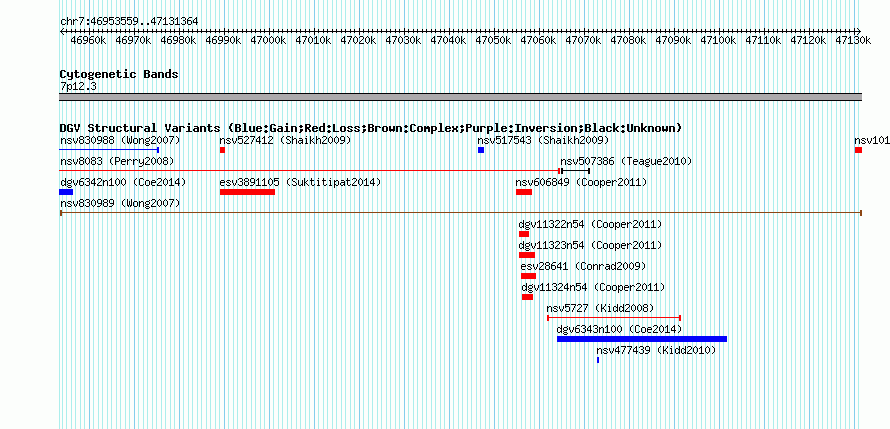Select the nsv8083 (Perry2008) label
This screenshot has width=890, height=429.
(117, 162)
